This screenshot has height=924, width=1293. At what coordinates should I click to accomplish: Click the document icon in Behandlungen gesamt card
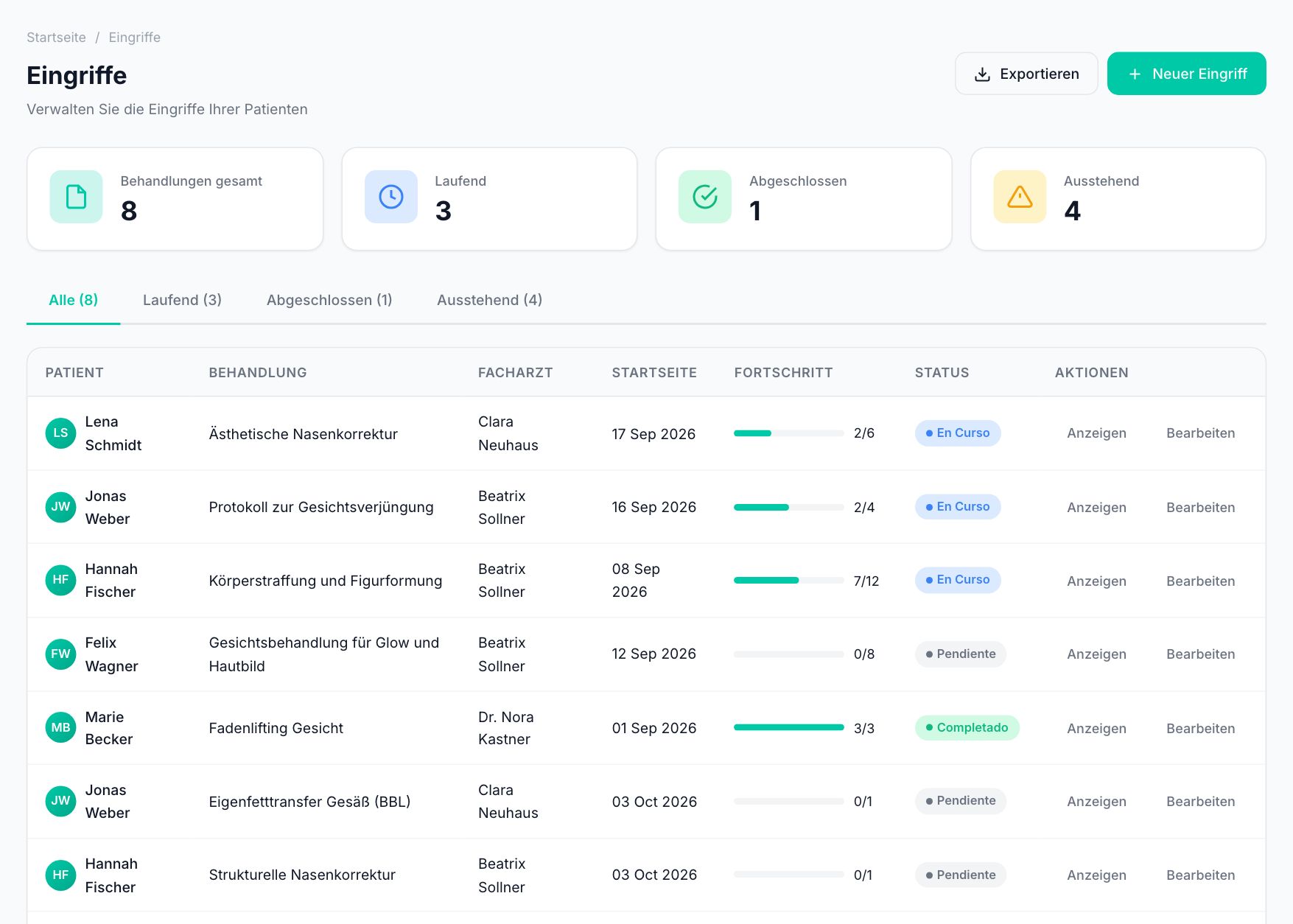[76, 197]
